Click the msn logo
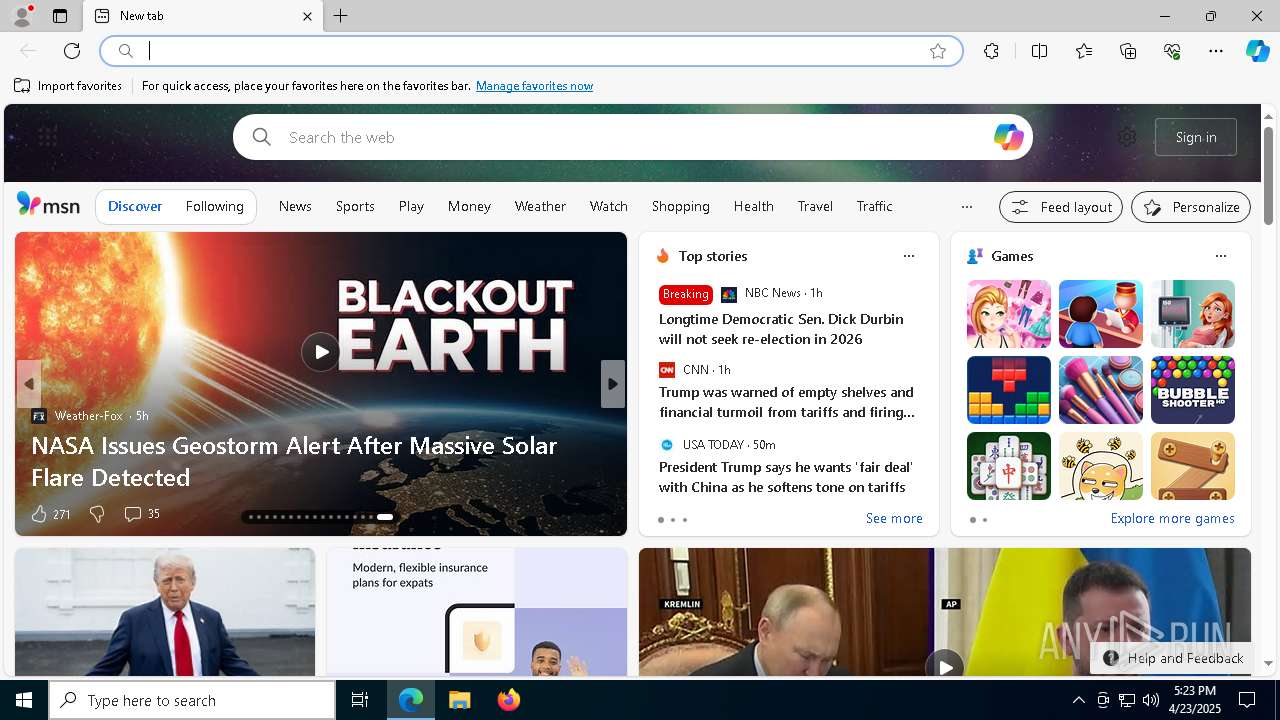 (48, 205)
